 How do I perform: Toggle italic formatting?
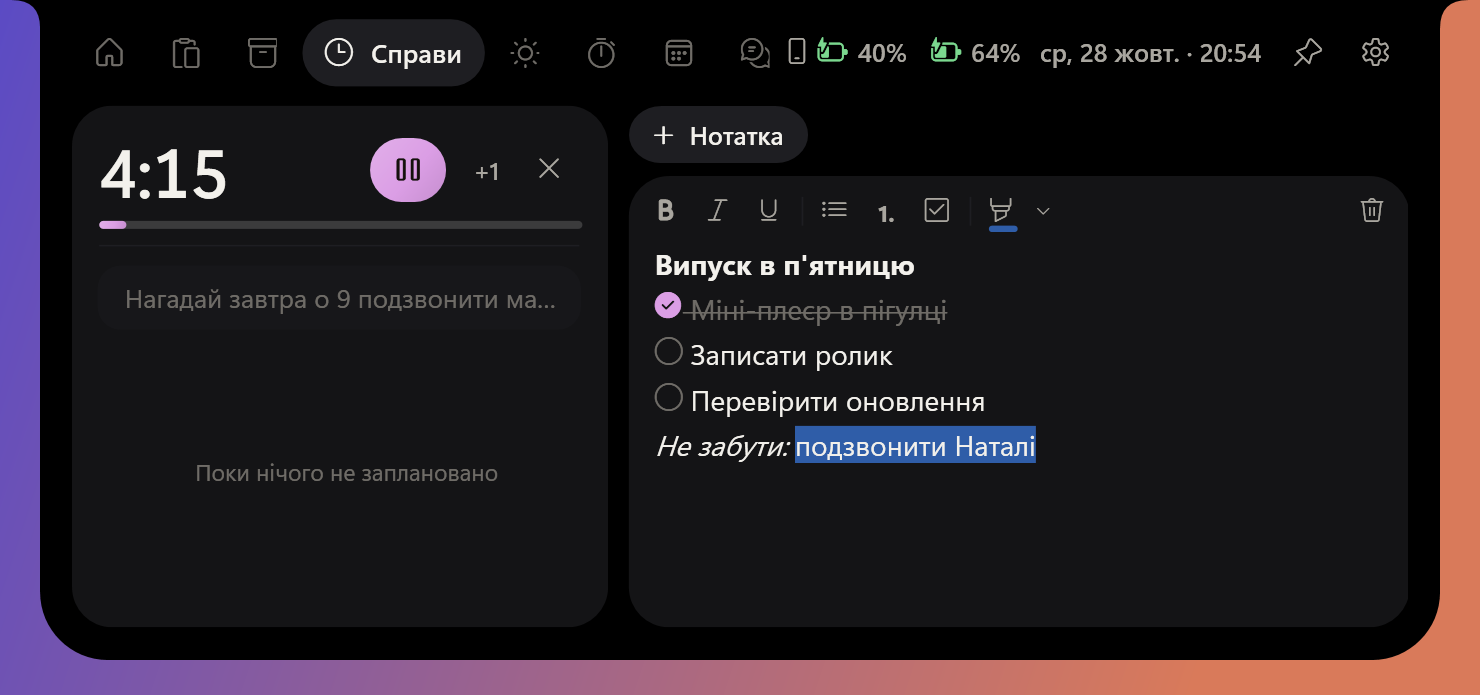[717, 210]
